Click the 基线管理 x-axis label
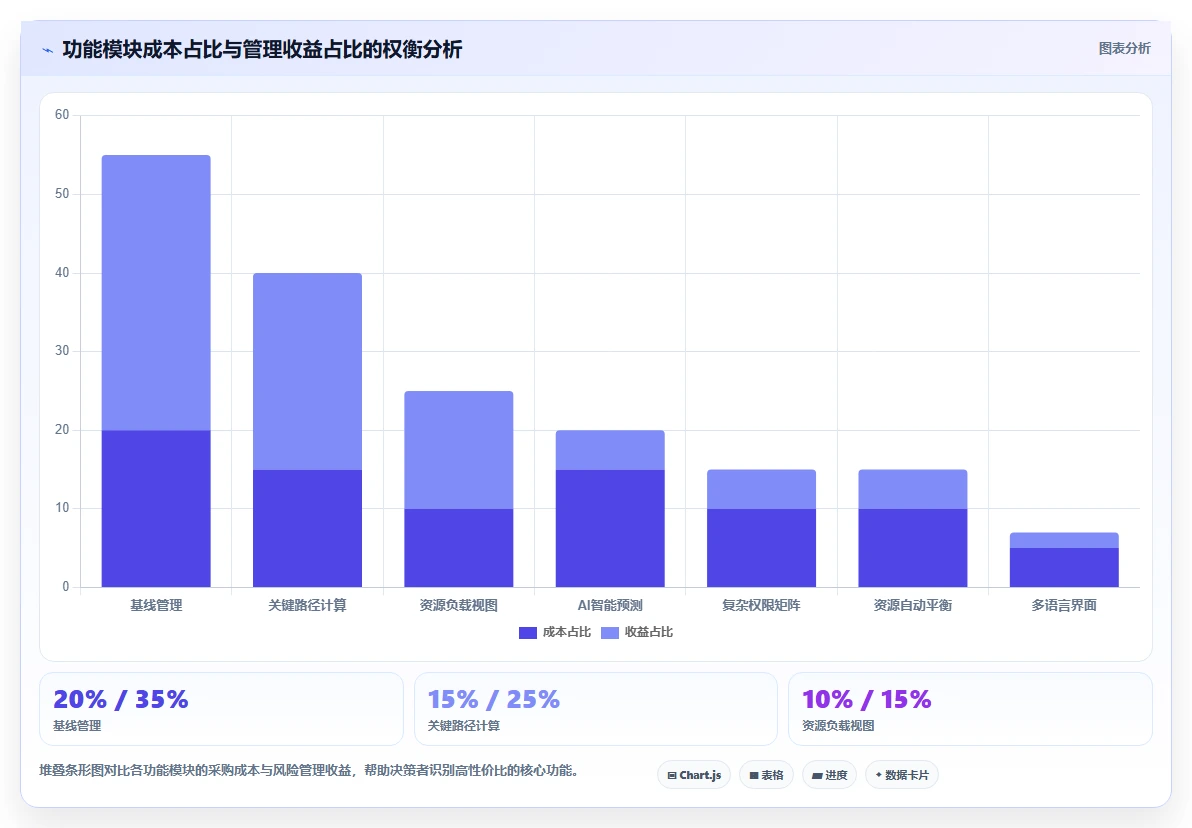 [156, 605]
